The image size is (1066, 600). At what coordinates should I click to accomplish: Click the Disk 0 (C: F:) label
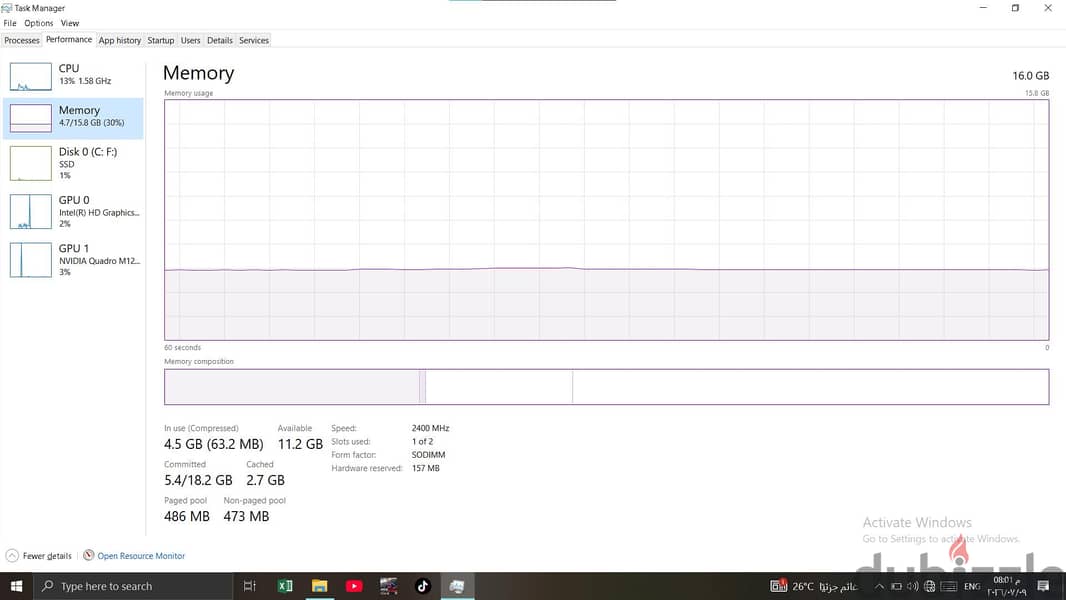(x=88, y=152)
